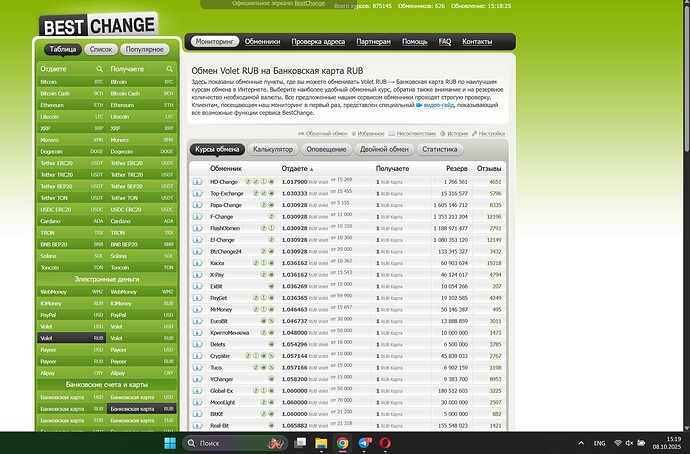Screen dimensions: 690x454
Task: Switch left panel to Список view
Action: coord(101,48)
